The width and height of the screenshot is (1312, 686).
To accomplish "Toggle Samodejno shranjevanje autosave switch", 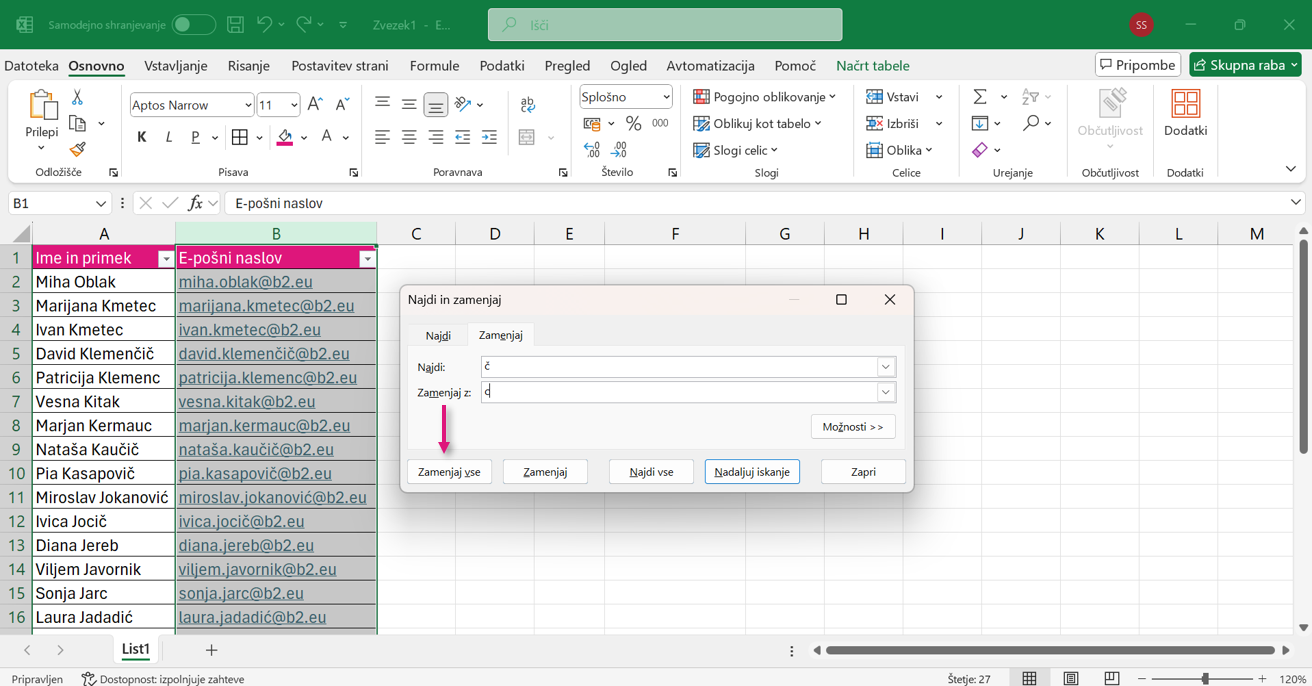I will pos(193,24).
